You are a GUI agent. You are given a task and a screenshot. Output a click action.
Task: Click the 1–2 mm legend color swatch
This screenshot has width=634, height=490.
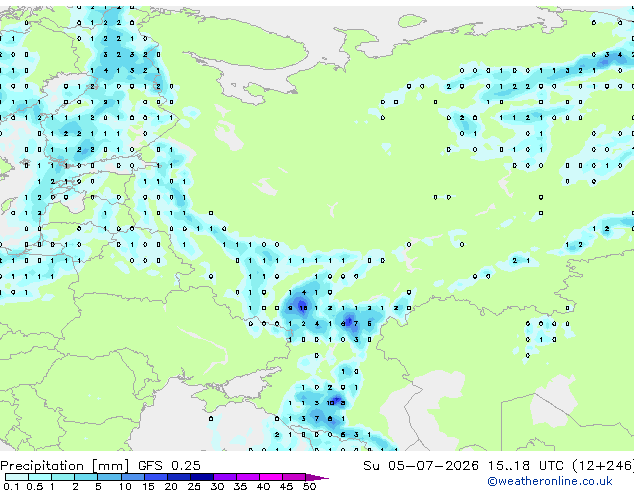63,477
